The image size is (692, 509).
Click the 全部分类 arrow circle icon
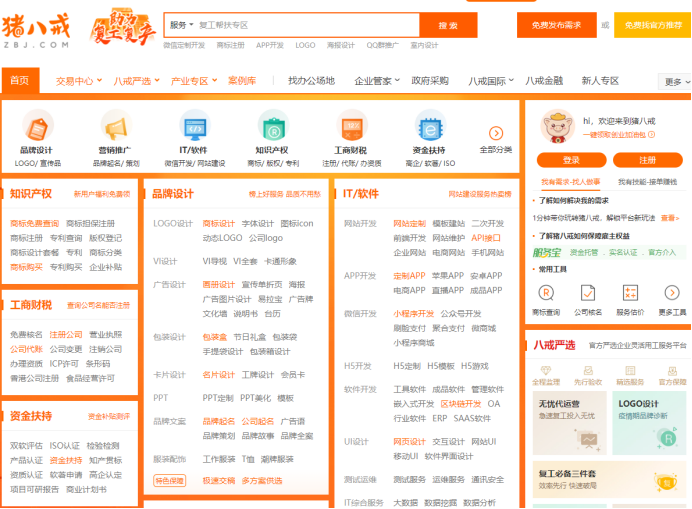(x=496, y=133)
